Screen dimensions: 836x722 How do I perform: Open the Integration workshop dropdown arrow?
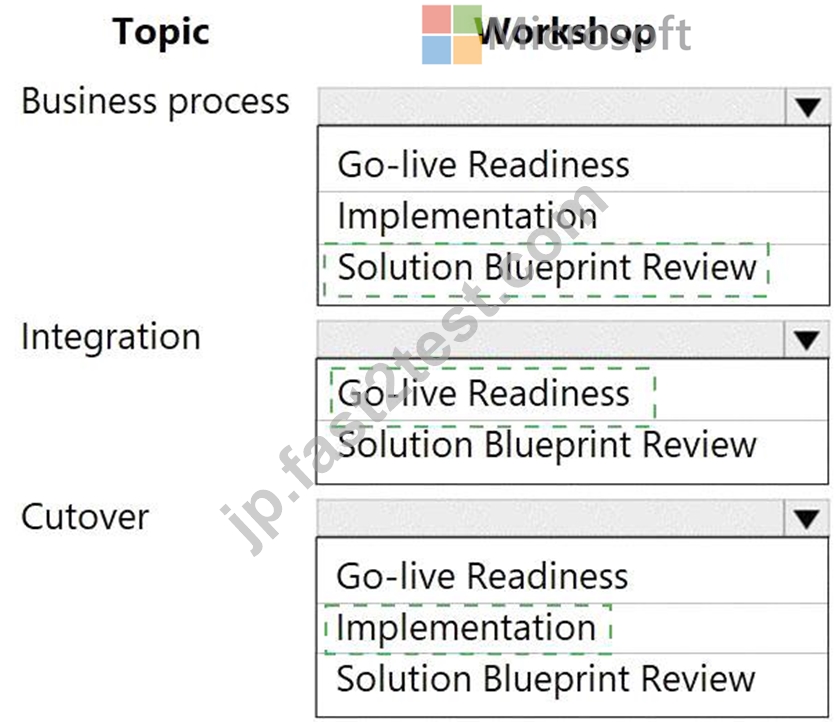click(x=807, y=340)
